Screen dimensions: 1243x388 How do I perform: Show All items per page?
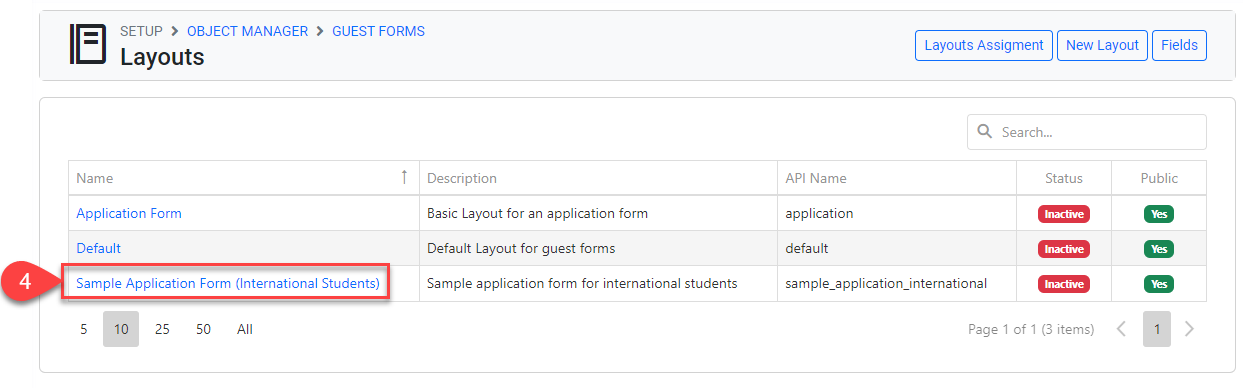(245, 329)
